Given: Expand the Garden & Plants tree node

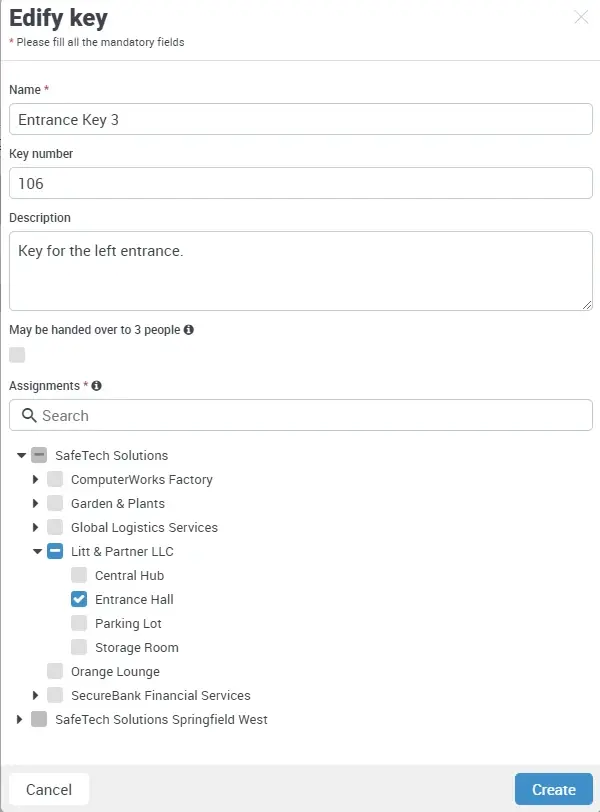Looking at the screenshot, I should point(33,503).
